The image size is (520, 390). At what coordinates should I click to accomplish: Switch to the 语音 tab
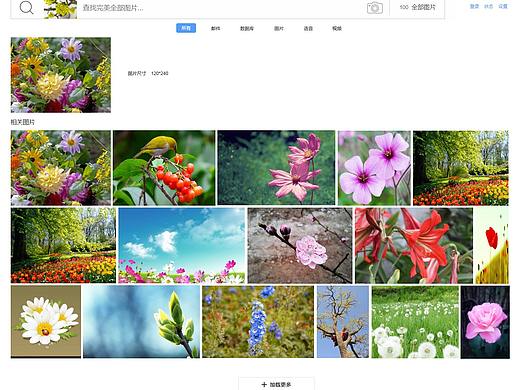click(308, 28)
